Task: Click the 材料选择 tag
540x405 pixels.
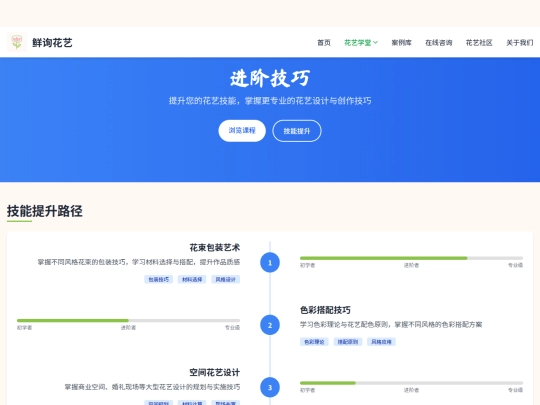Action: pos(192,279)
